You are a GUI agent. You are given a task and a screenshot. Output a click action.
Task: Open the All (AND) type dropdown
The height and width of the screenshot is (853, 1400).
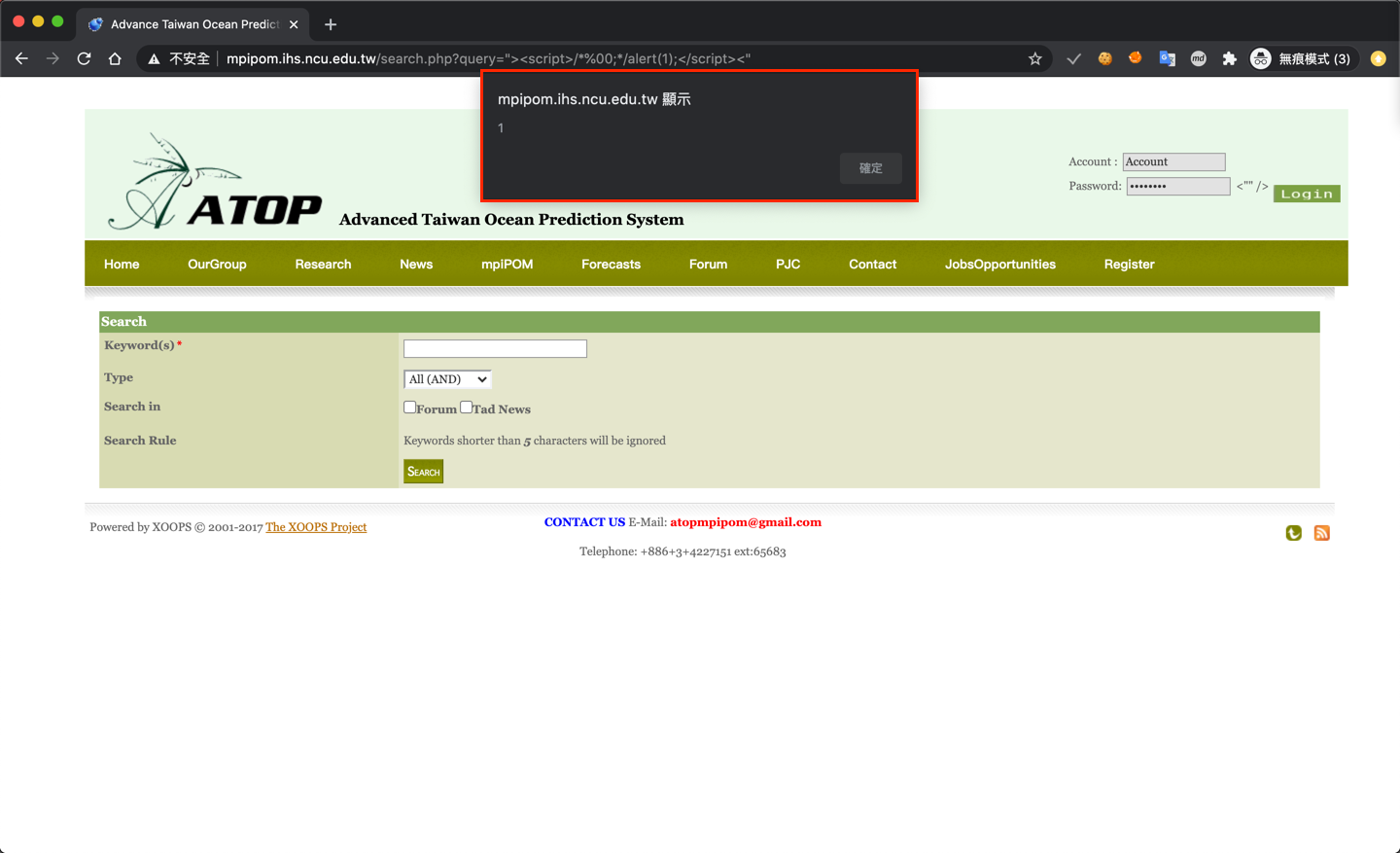click(447, 379)
